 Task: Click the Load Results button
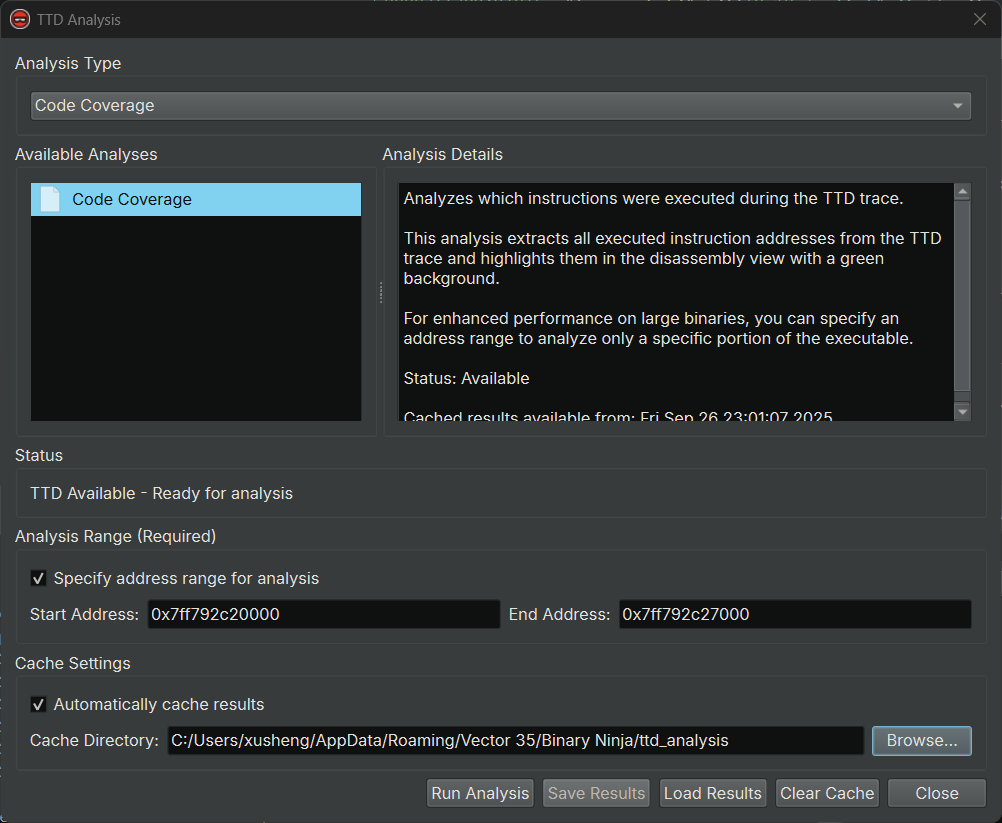click(712, 793)
